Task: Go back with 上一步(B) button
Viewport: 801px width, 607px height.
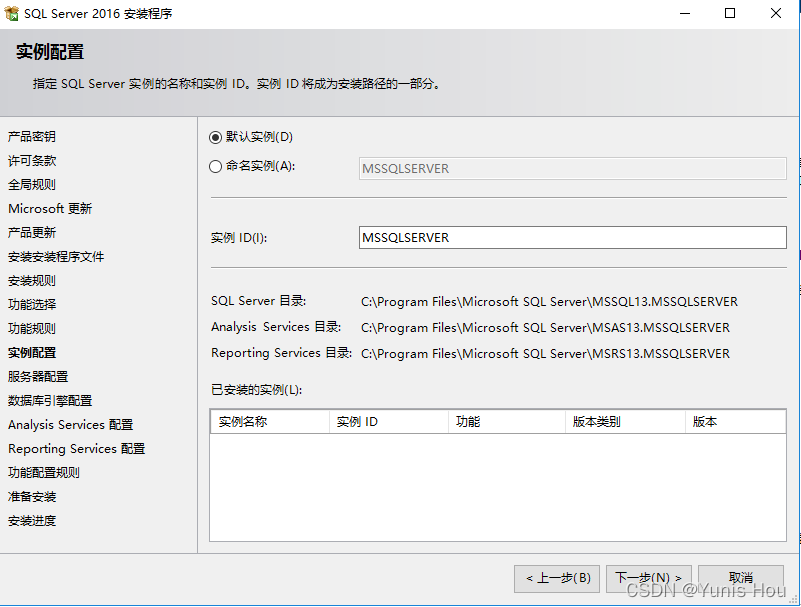Action: point(557,578)
